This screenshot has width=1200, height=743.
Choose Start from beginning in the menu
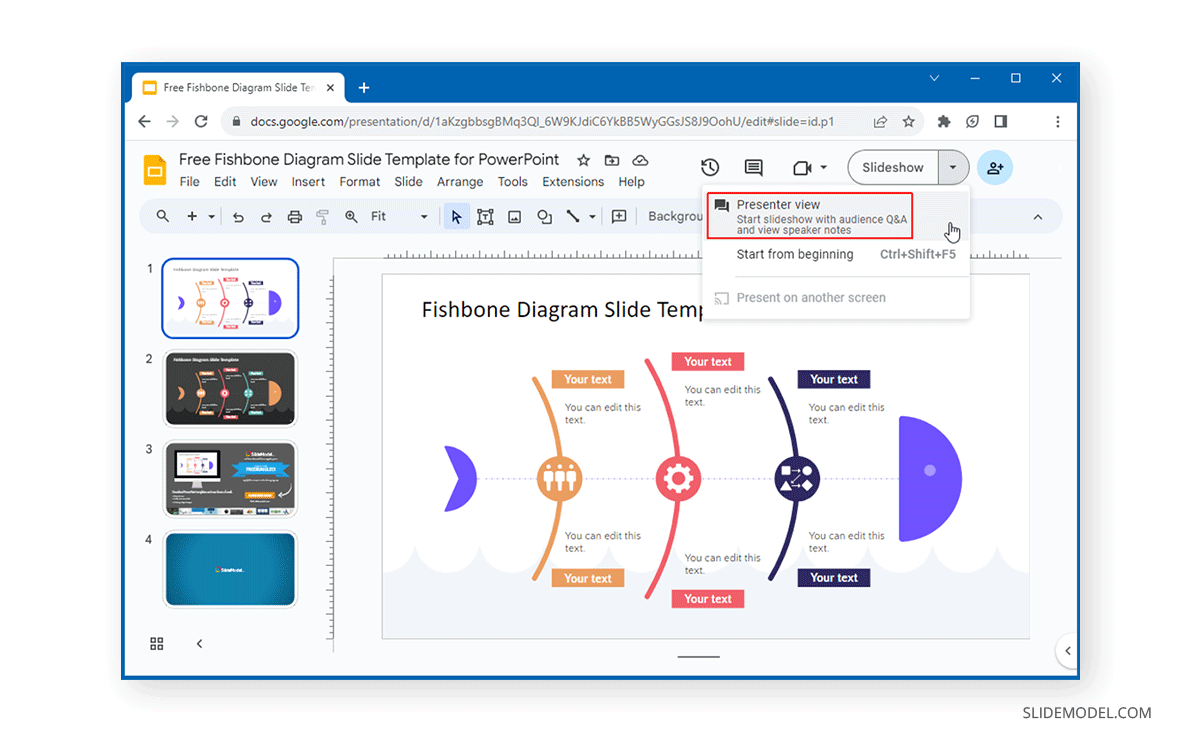click(x=795, y=254)
